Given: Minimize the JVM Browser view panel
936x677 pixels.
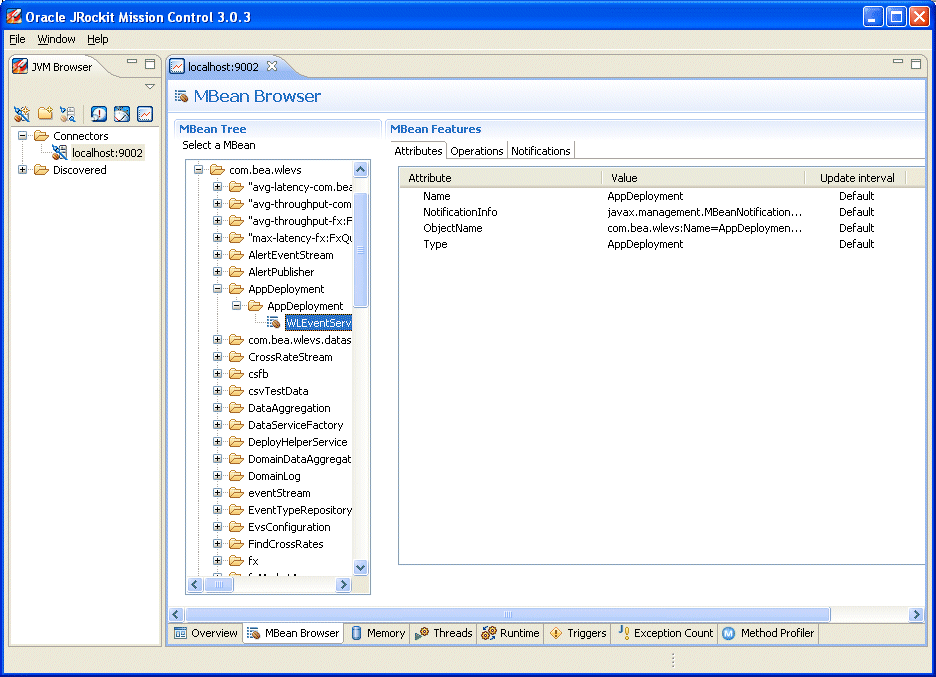Looking at the screenshot, I should 132,61.
